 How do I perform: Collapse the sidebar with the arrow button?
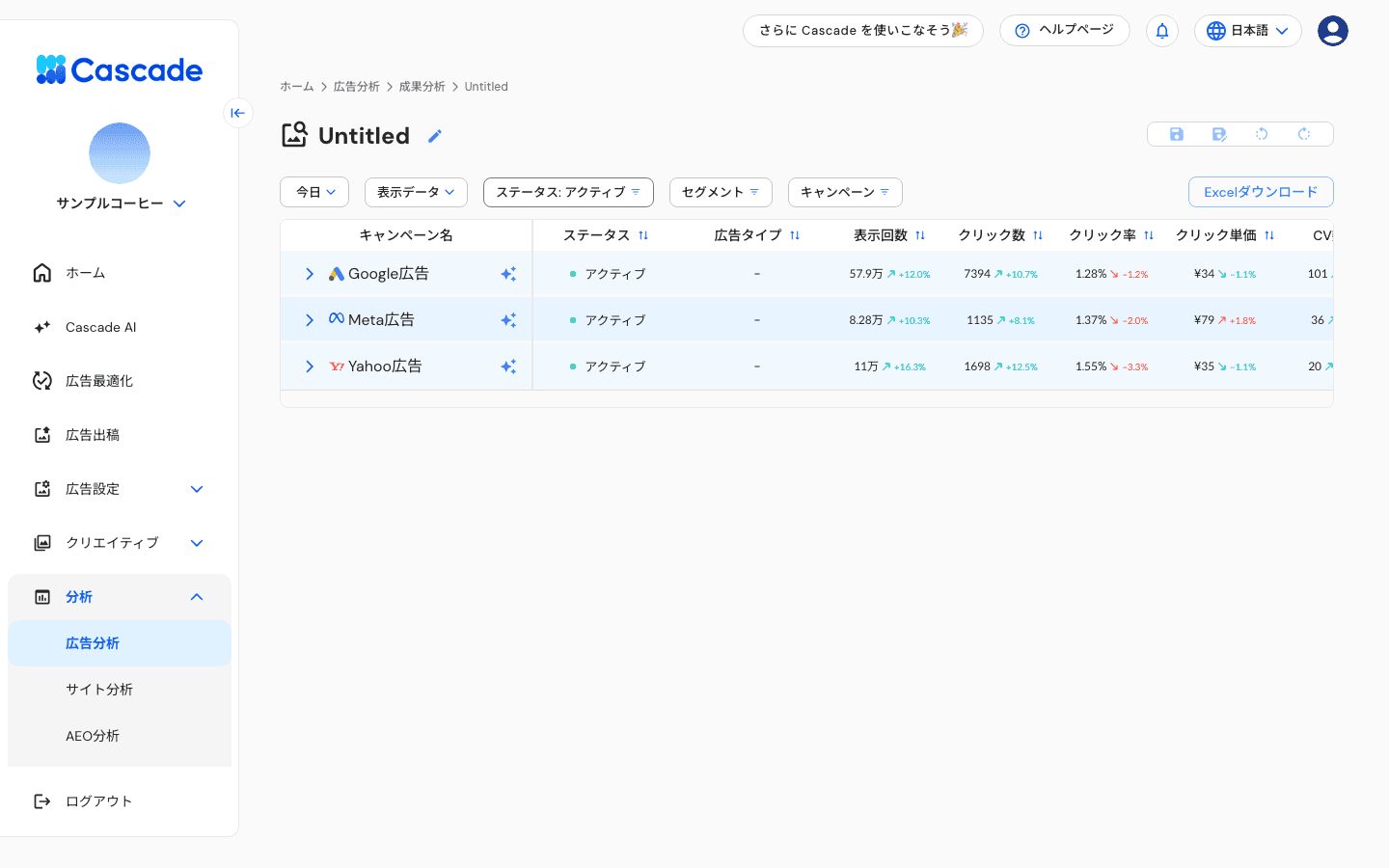click(x=238, y=113)
